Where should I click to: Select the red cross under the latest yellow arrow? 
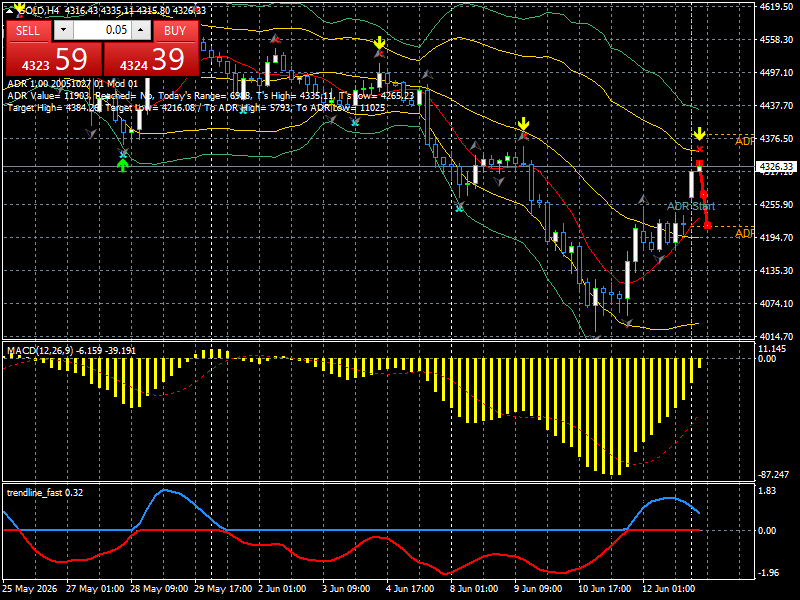point(699,149)
